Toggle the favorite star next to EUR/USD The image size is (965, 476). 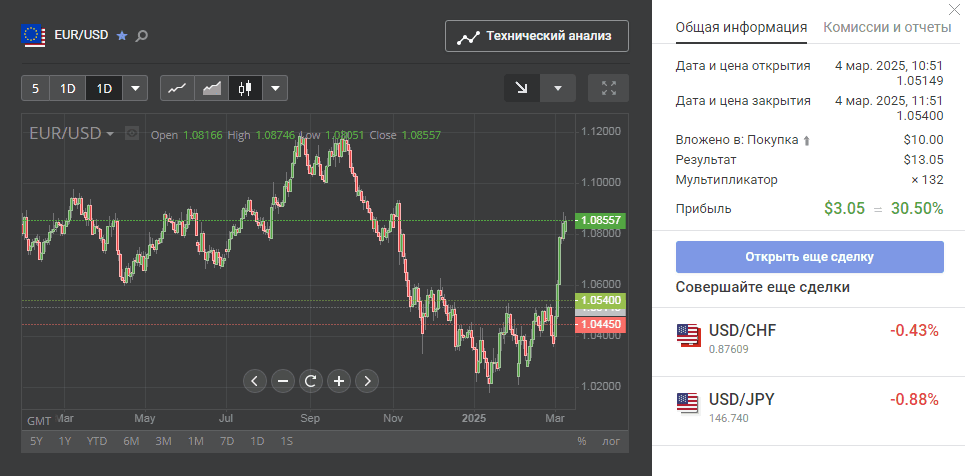pos(122,36)
